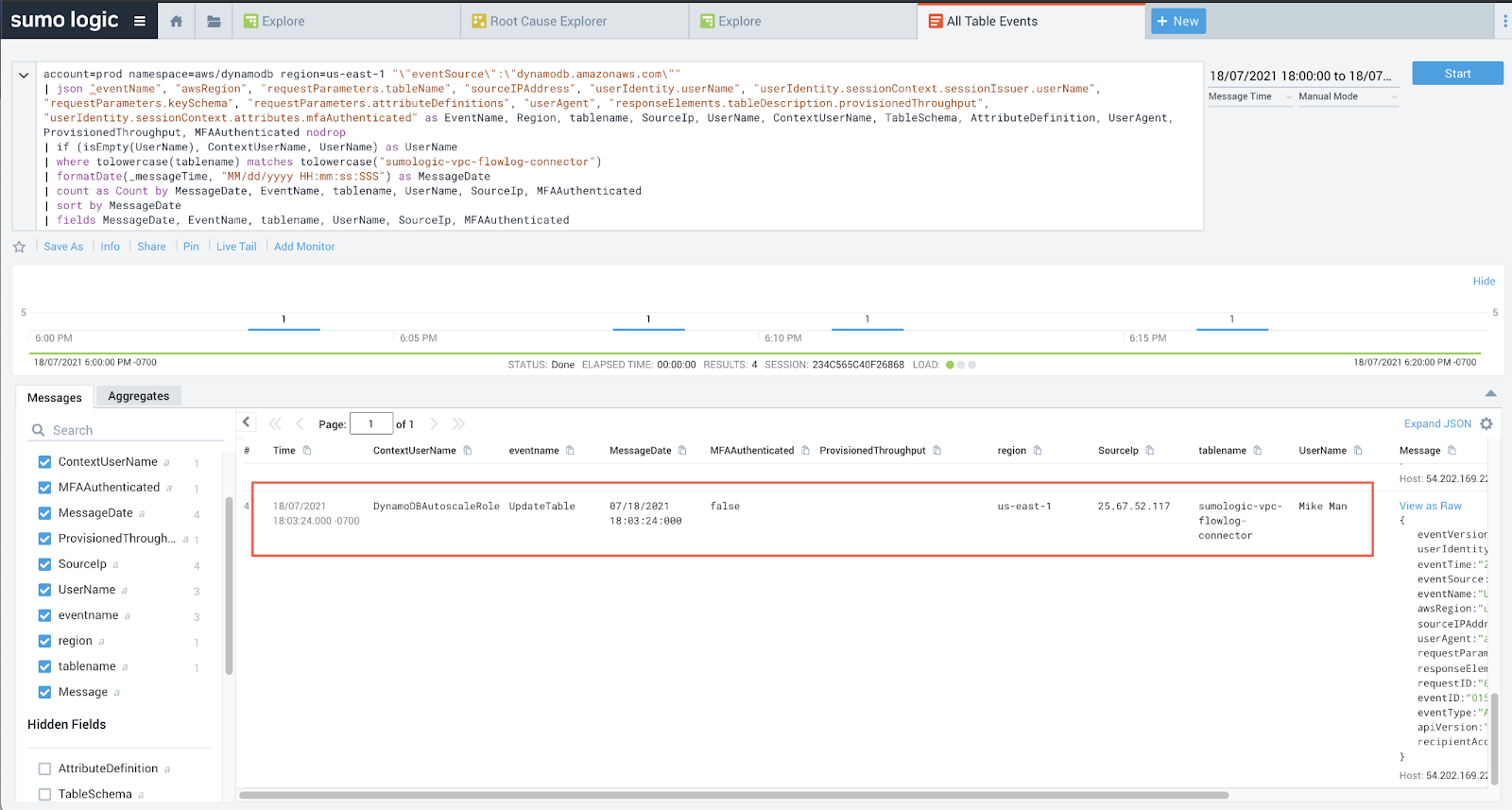This screenshot has width=1512, height=810.
Task: Click the Pin link
Action: [191, 247]
